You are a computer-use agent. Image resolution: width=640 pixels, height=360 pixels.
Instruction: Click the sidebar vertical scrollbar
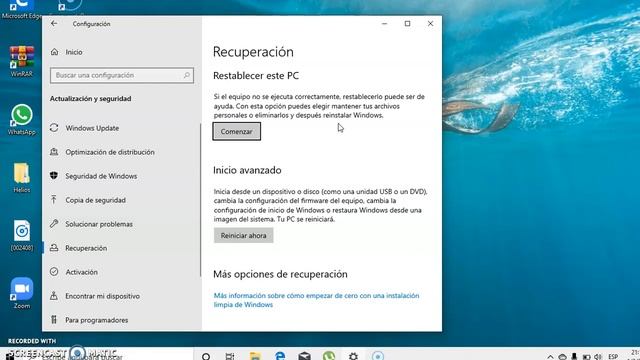[200, 200]
